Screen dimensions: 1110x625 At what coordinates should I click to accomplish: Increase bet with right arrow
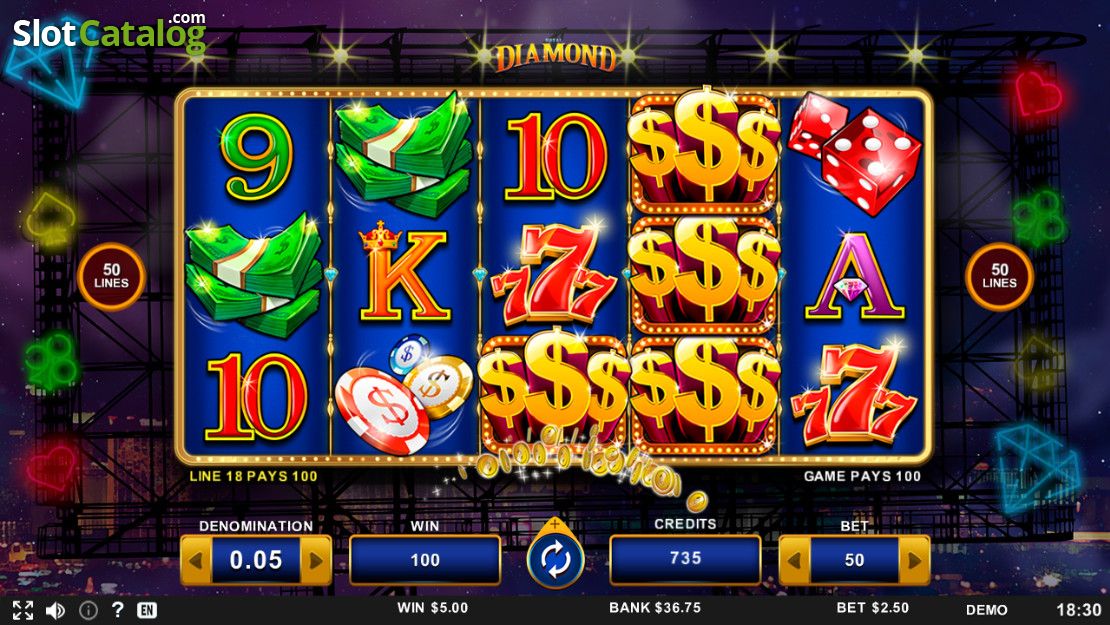click(915, 560)
